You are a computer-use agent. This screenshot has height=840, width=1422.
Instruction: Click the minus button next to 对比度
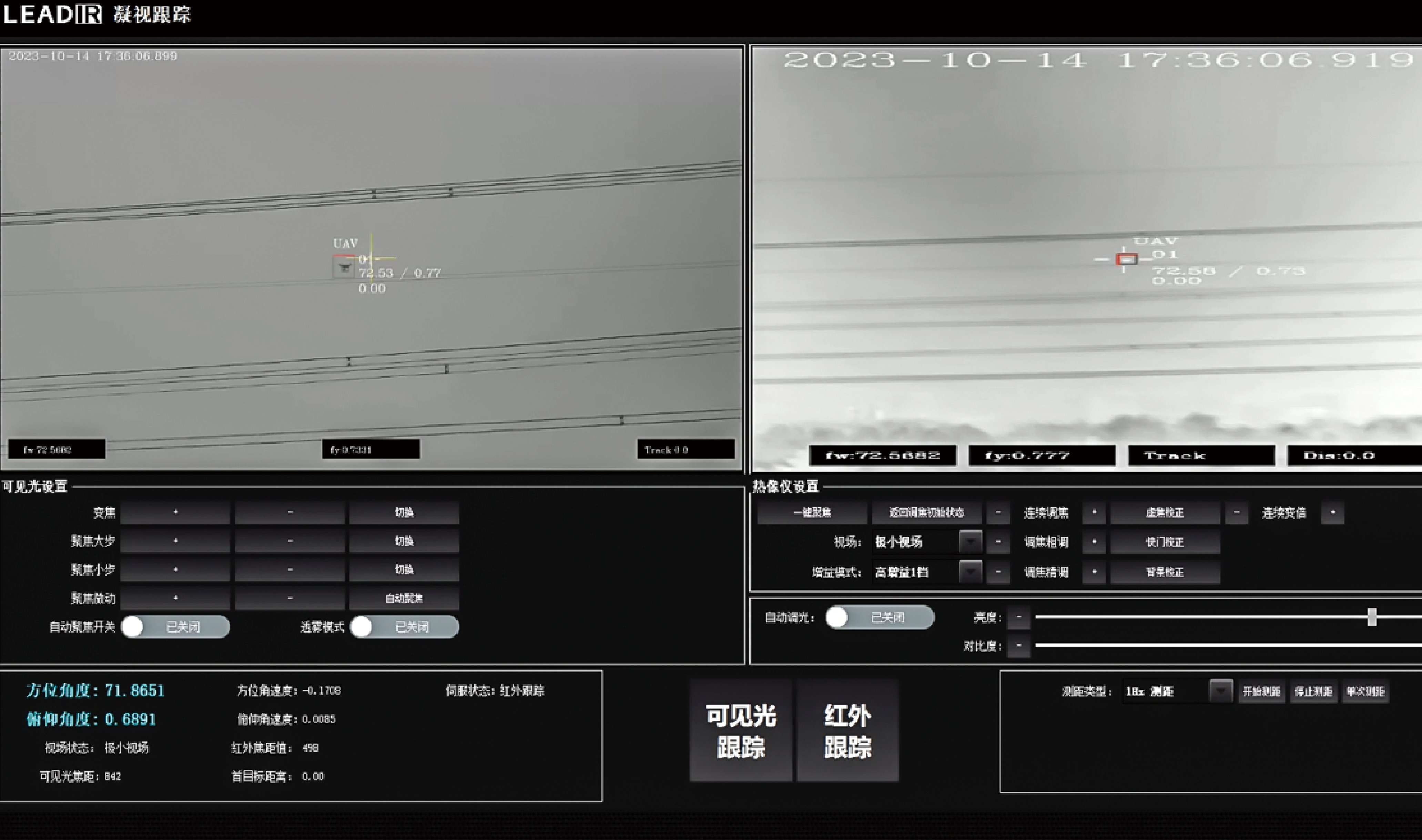pyautogui.click(x=1018, y=646)
